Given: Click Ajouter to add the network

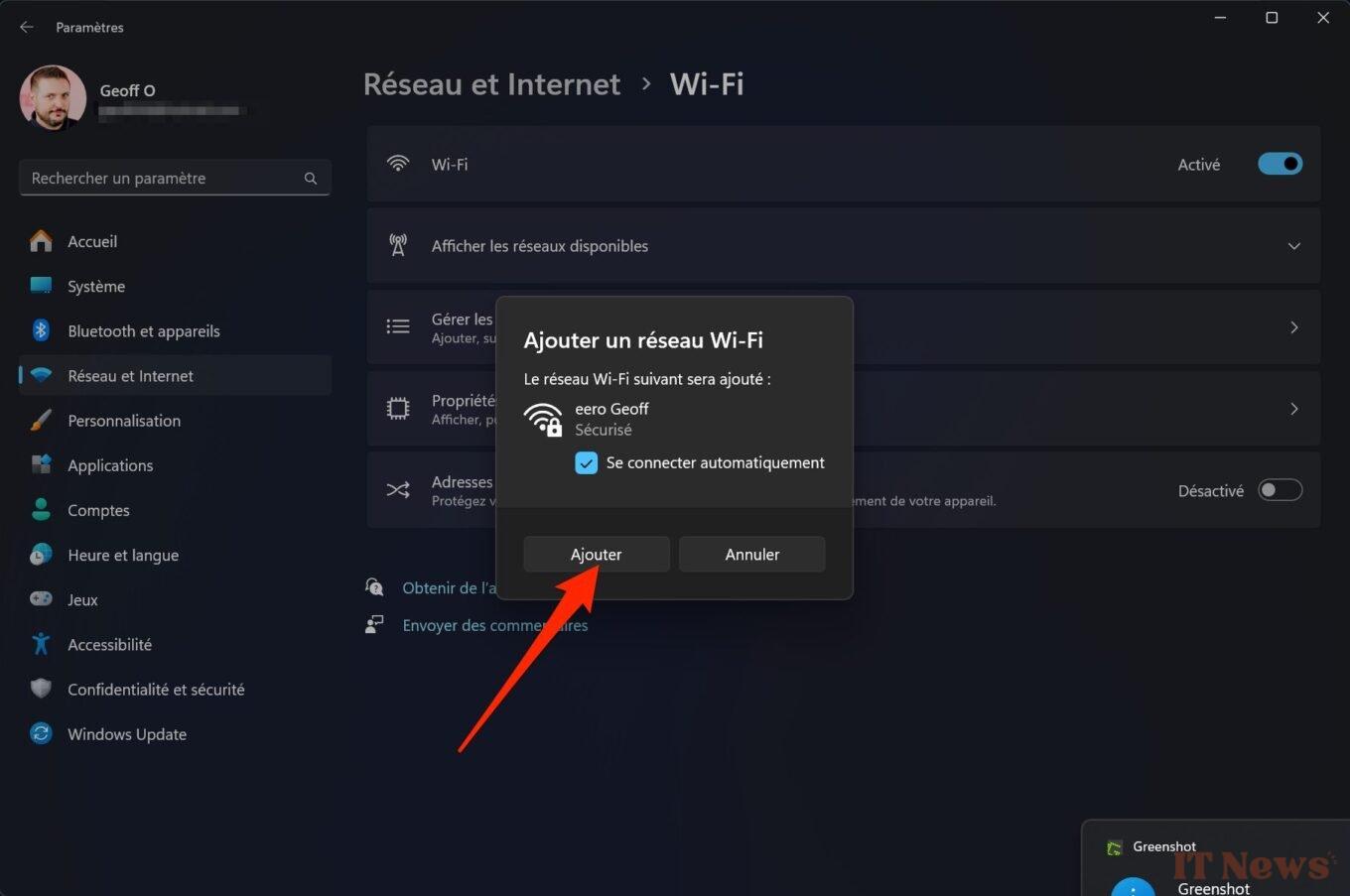Looking at the screenshot, I should coord(597,555).
